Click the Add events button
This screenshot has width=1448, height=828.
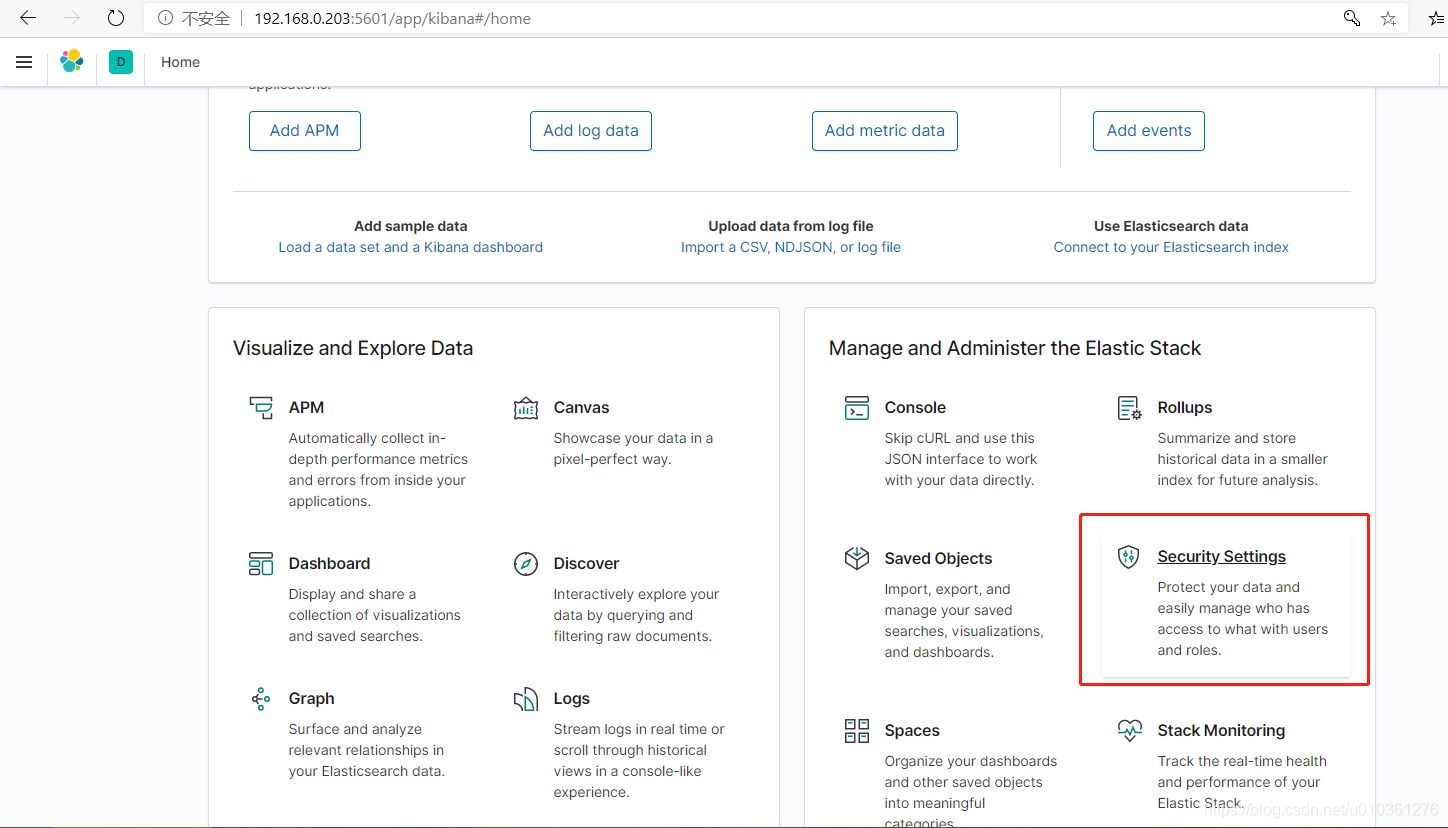tap(1149, 131)
